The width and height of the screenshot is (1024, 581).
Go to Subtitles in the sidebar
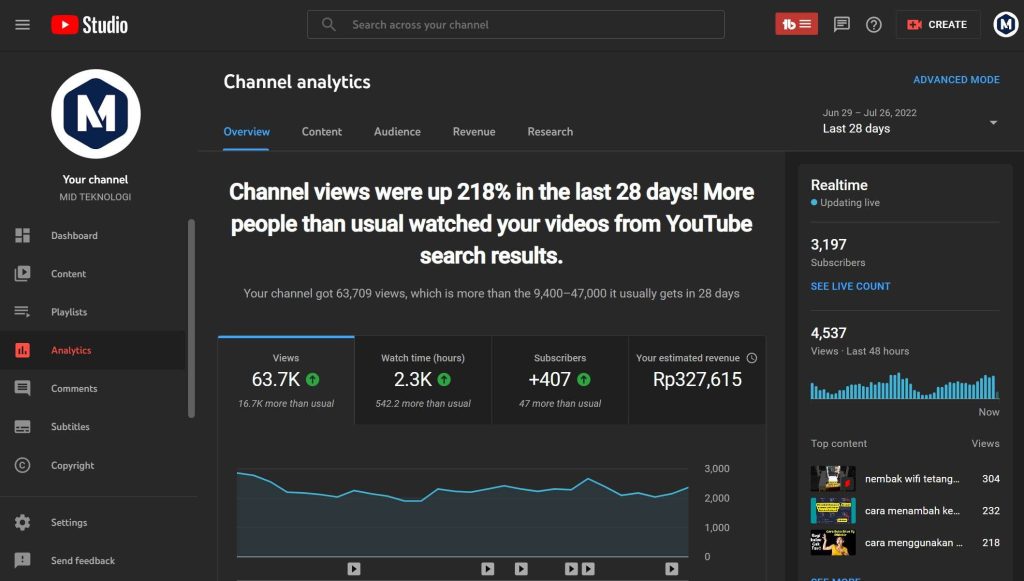click(70, 427)
